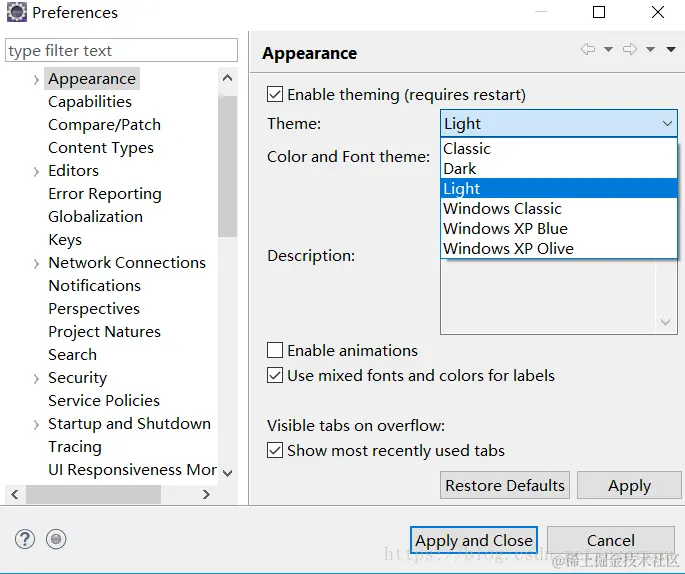685x574 pixels.
Task: Click tree horizontal scrollbar left arrow
Action: 15,494
